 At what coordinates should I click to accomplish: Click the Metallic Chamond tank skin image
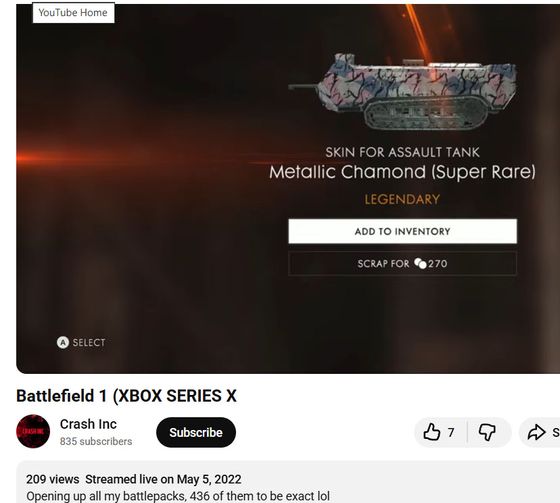403,91
